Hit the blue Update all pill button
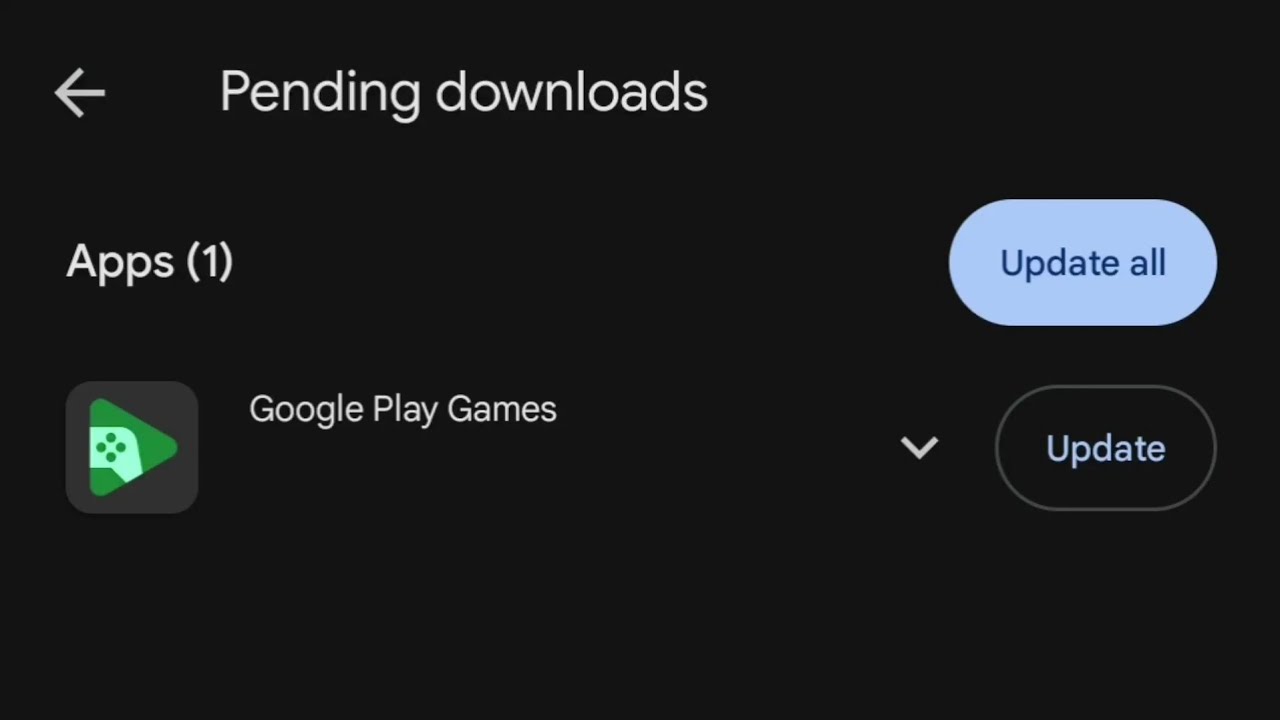1280x720 pixels. (x=1082, y=263)
